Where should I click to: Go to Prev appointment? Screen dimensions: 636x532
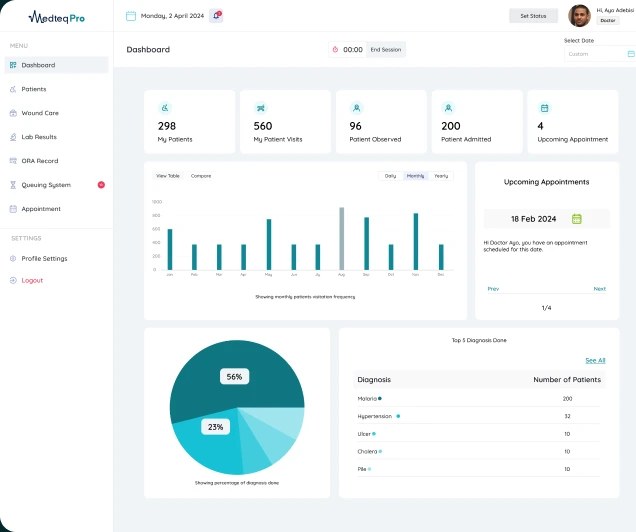tap(493, 289)
